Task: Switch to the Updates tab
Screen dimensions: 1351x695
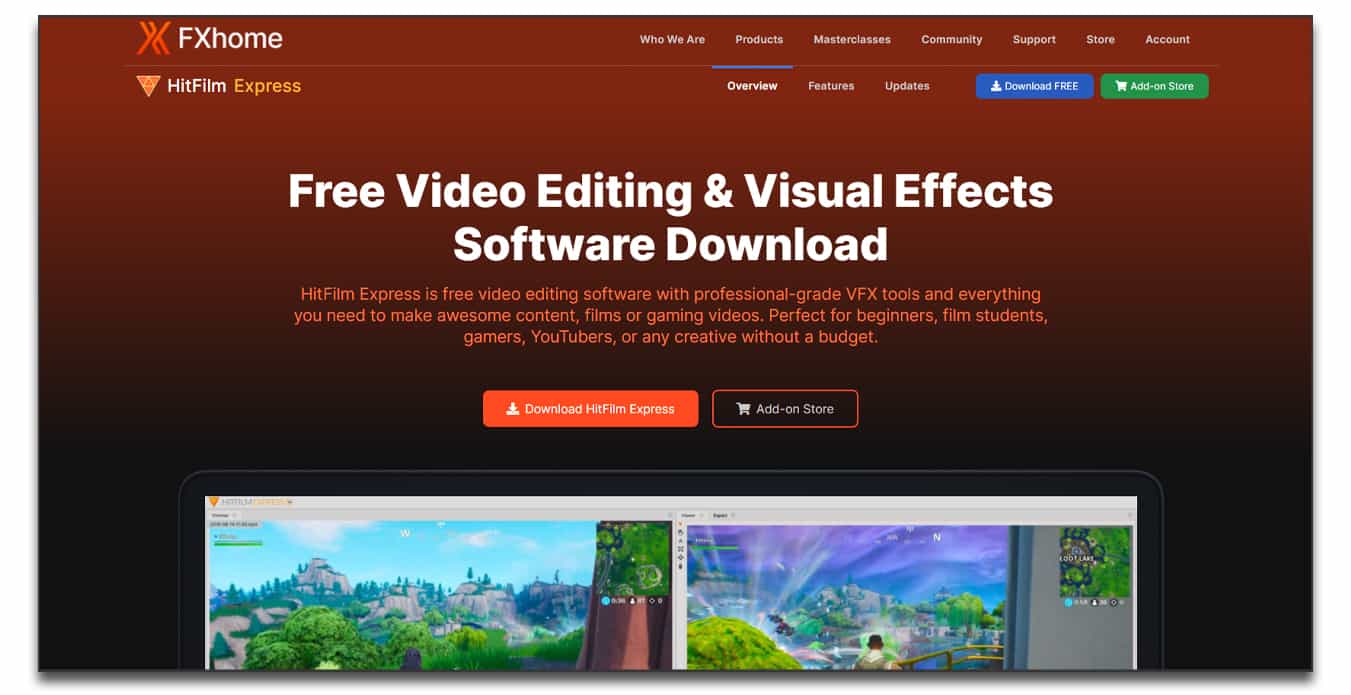Action: click(x=906, y=86)
